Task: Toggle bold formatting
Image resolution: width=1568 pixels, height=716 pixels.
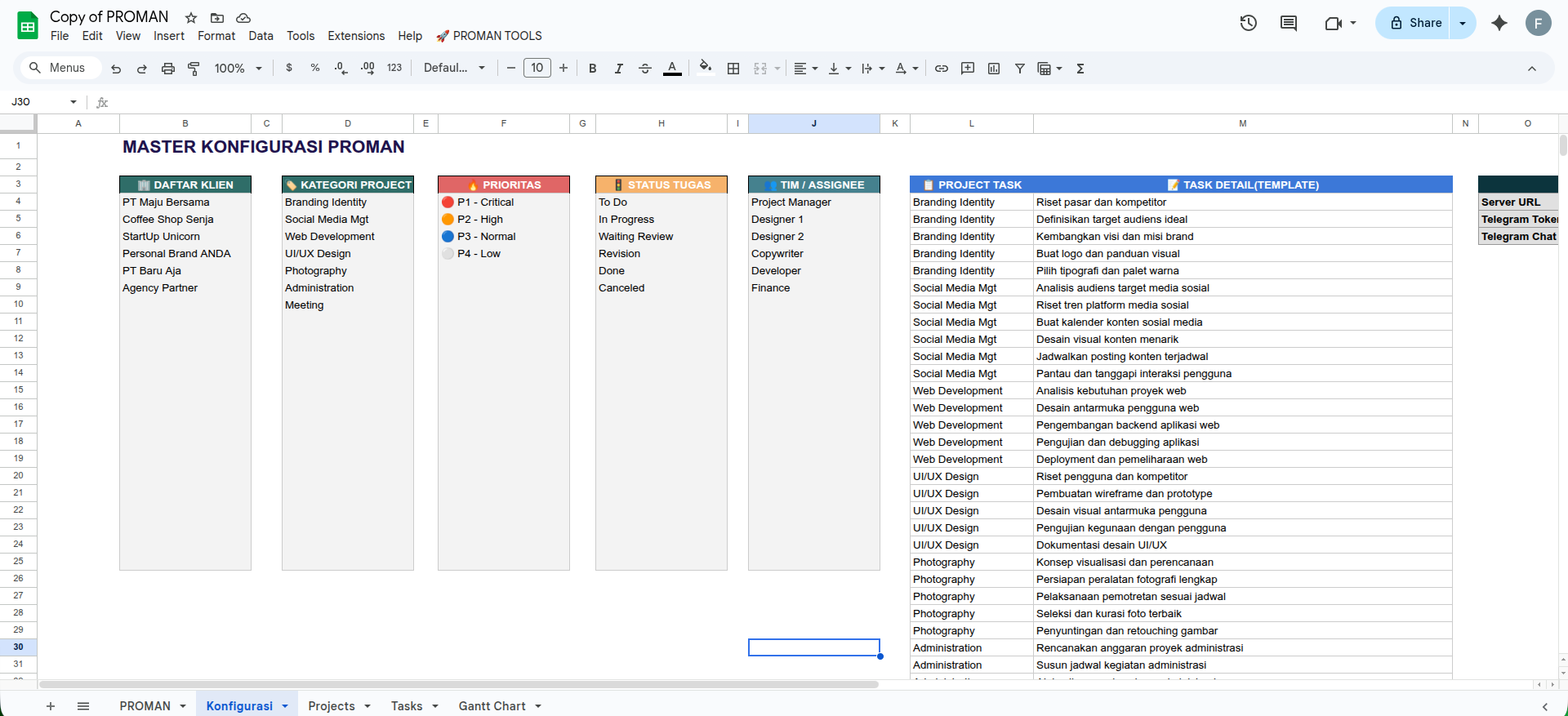Action: point(592,69)
